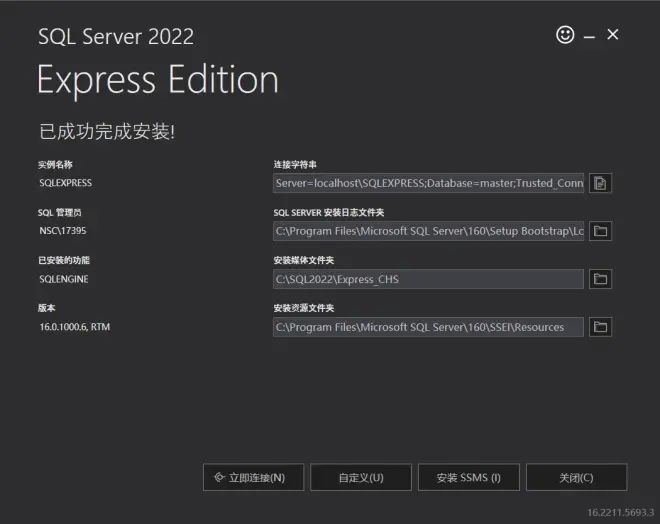Click the 已成功完成安装! message
Screen dimensions: 660x524
tap(107, 131)
